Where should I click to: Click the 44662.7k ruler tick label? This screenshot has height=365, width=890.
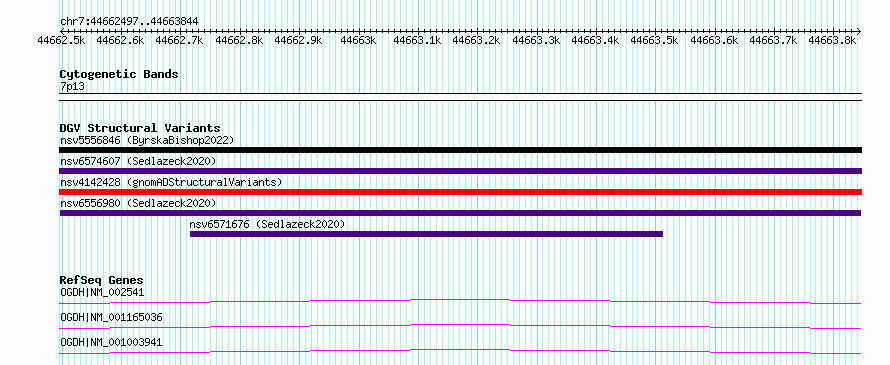(x=180, y=40)
